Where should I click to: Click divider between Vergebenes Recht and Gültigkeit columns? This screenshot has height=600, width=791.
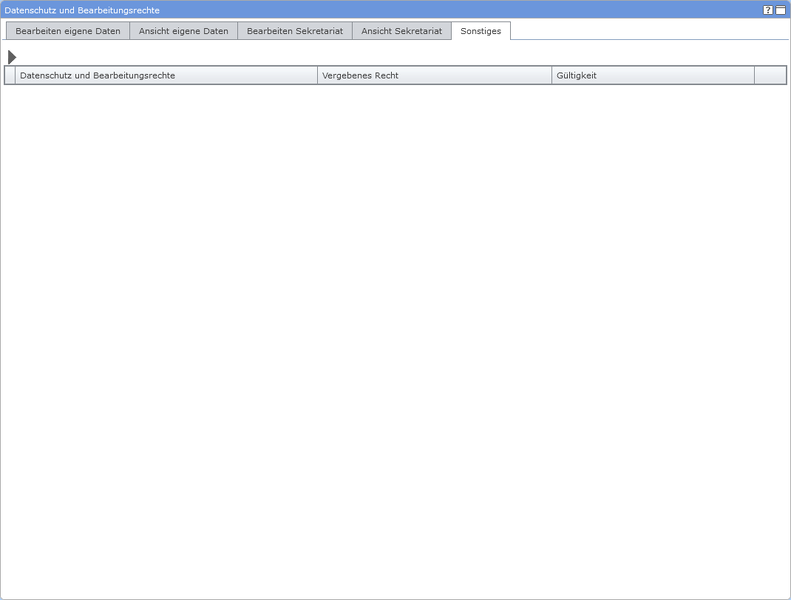551,76
